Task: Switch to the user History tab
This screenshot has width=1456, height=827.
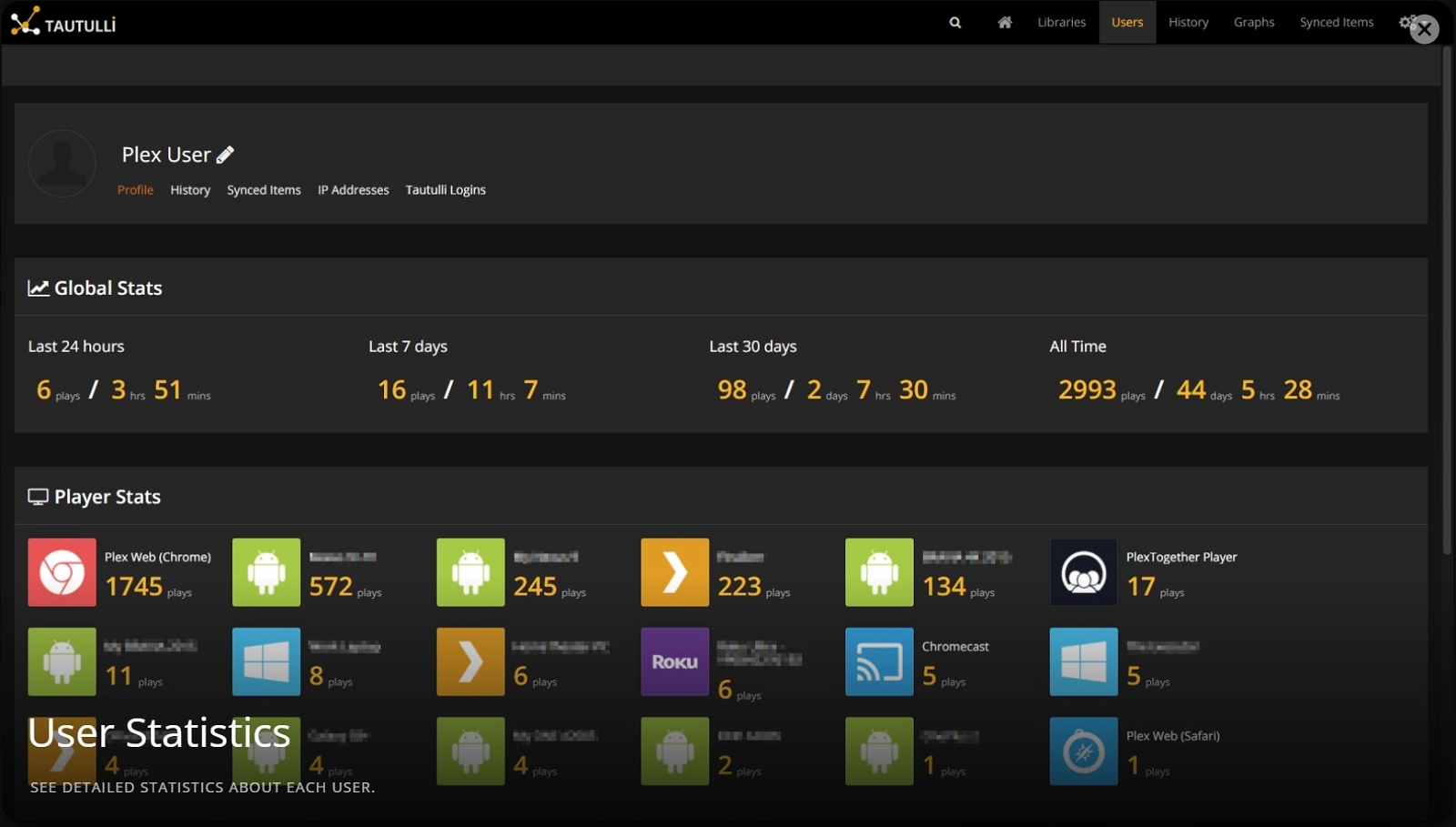Action: pos(190,190)
